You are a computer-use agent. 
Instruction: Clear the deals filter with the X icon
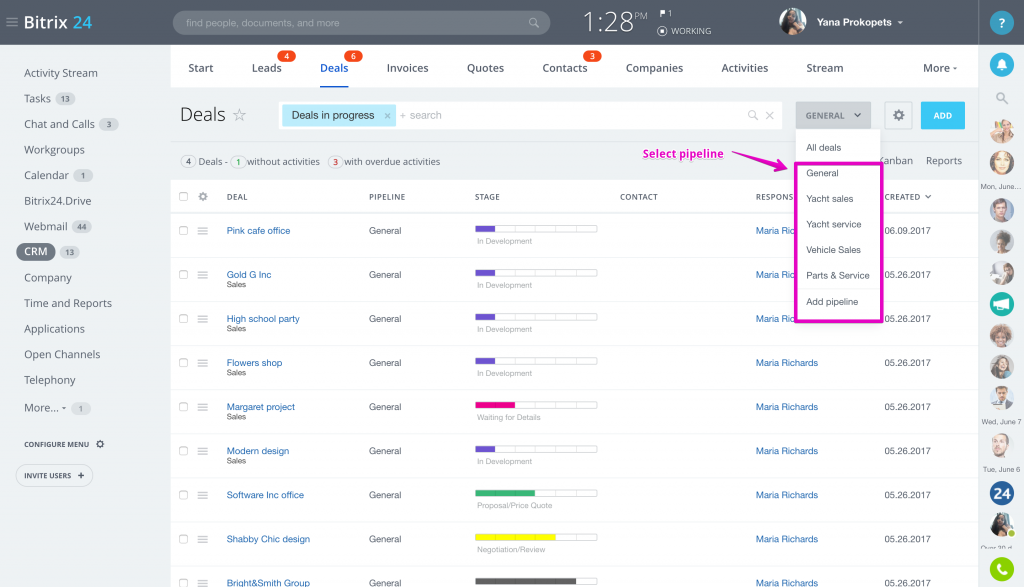click(x=770, y=115)
